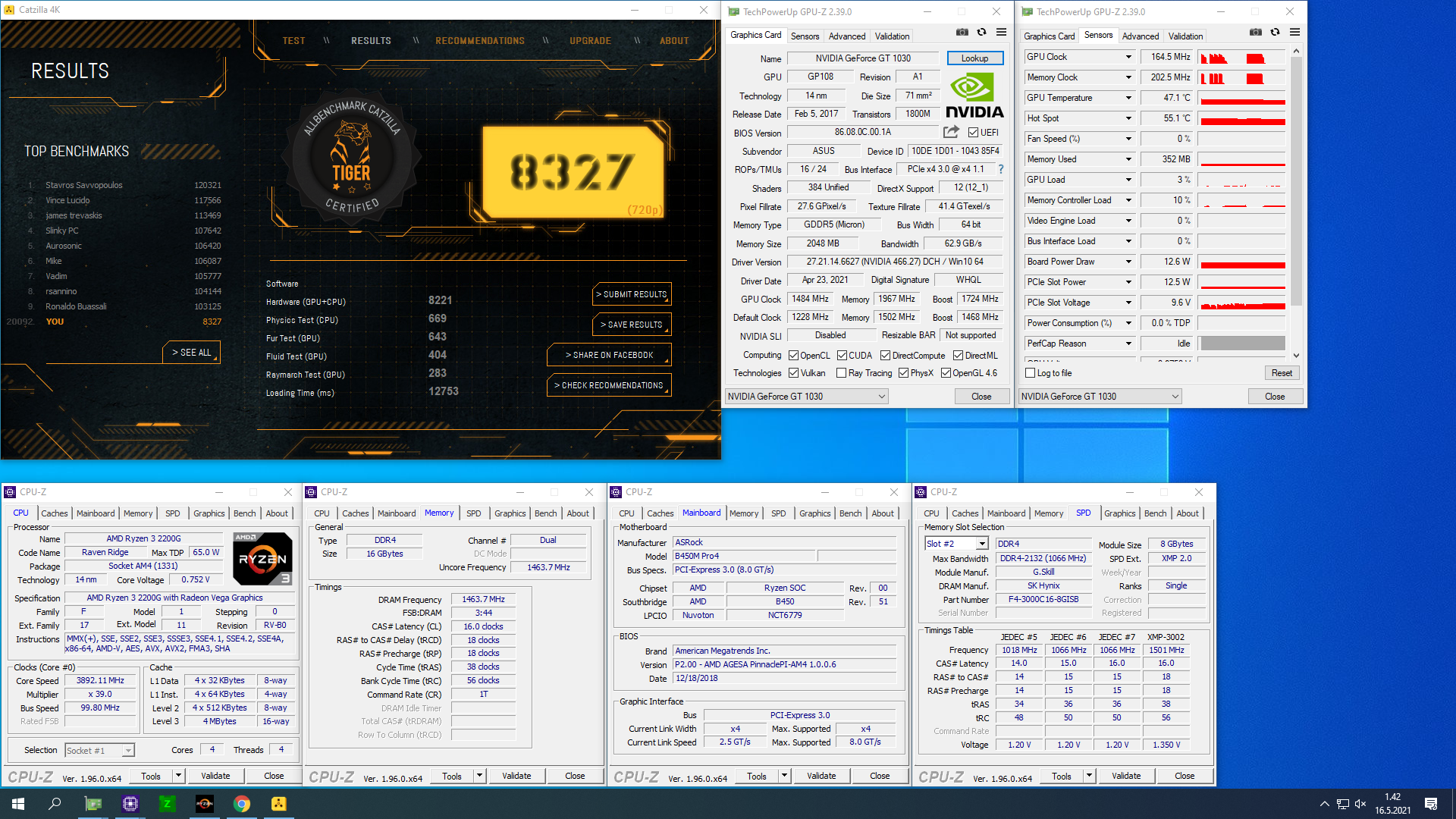This screenshot has height=819, width=1456.
Task: Switch to CPU-Z purple chip taskbar icon
Action: click(x=130, y=804)
